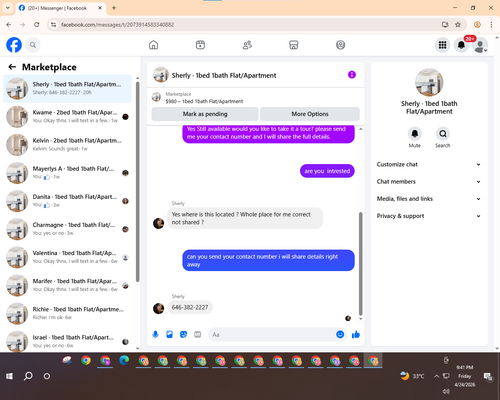The image size is (500, 400).
Task: Open Sherly conversation header title
Action: (x=224, y=75)
